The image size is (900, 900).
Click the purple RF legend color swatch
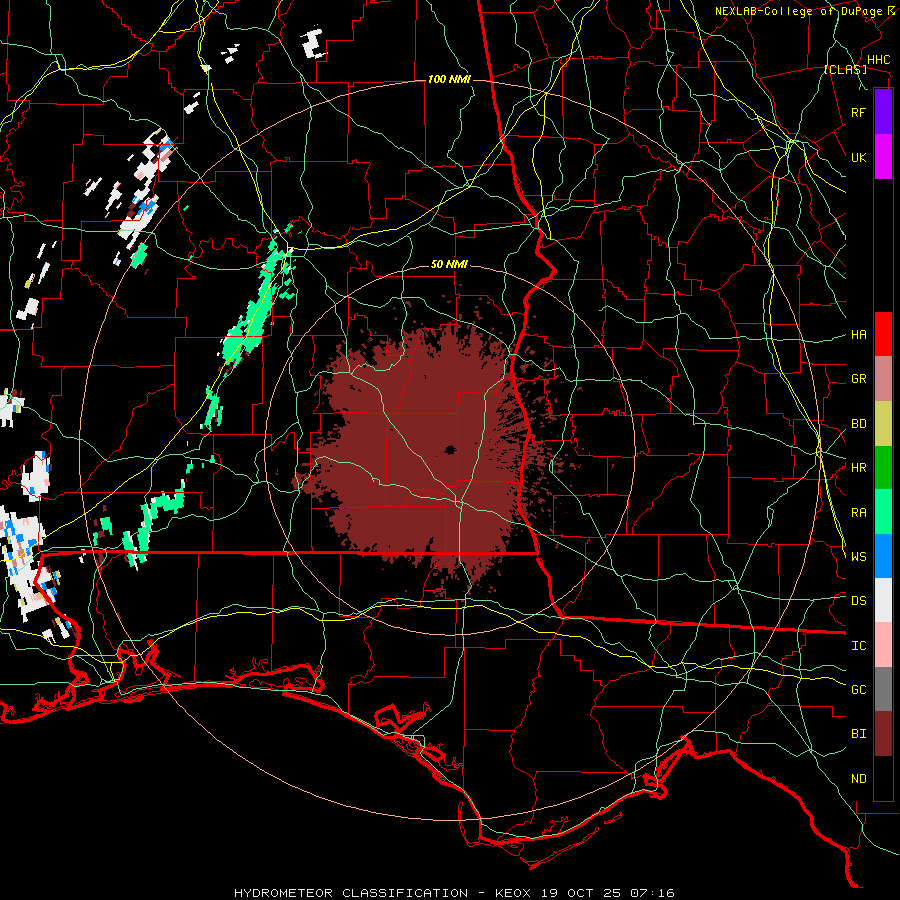883,112
